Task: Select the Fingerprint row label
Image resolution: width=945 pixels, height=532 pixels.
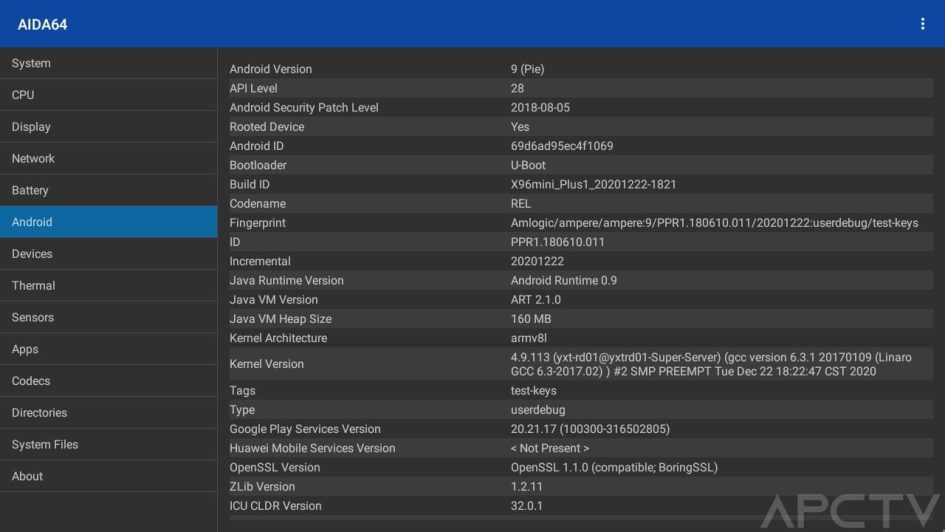Action: (257, 224)
